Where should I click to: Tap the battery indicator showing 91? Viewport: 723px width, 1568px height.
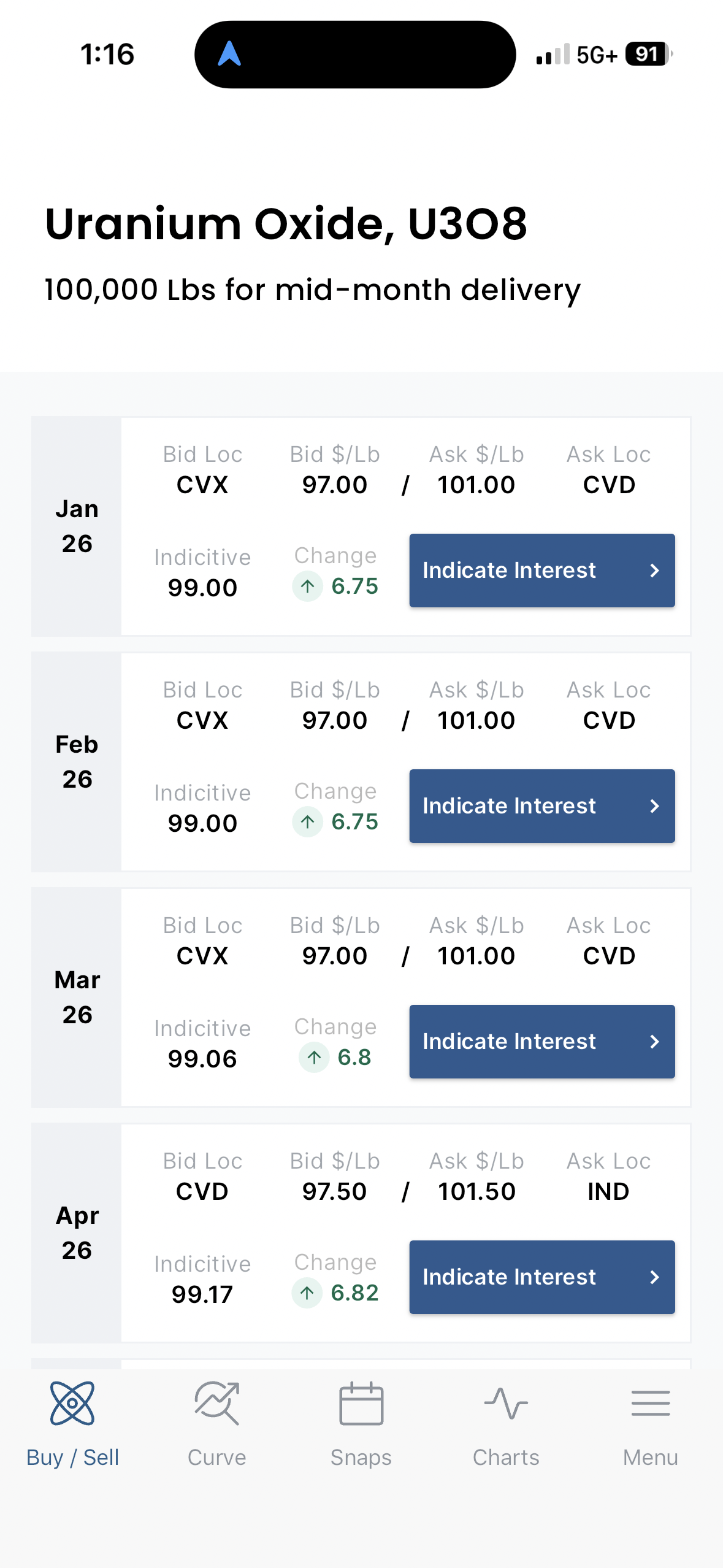[648, 54]
